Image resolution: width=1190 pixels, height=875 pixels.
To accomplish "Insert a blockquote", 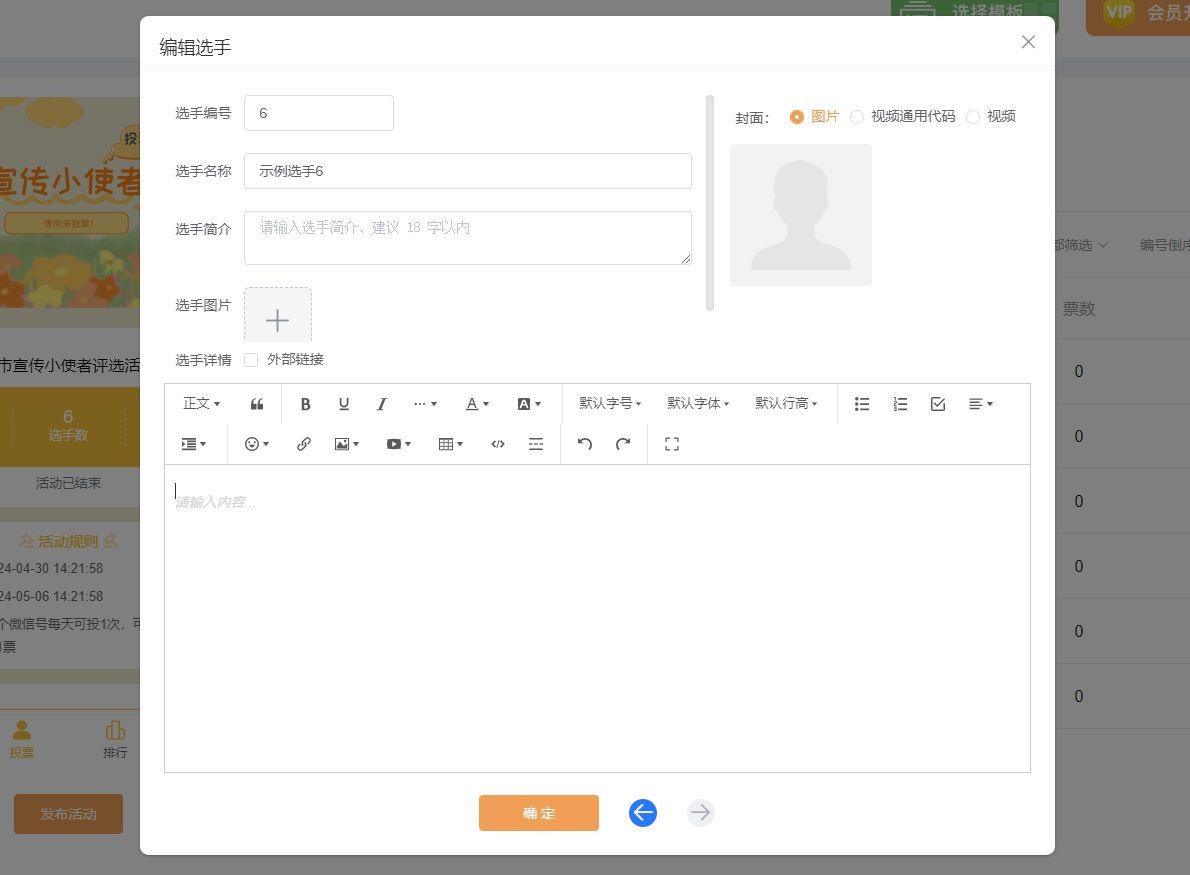I will tap(257, 404).
